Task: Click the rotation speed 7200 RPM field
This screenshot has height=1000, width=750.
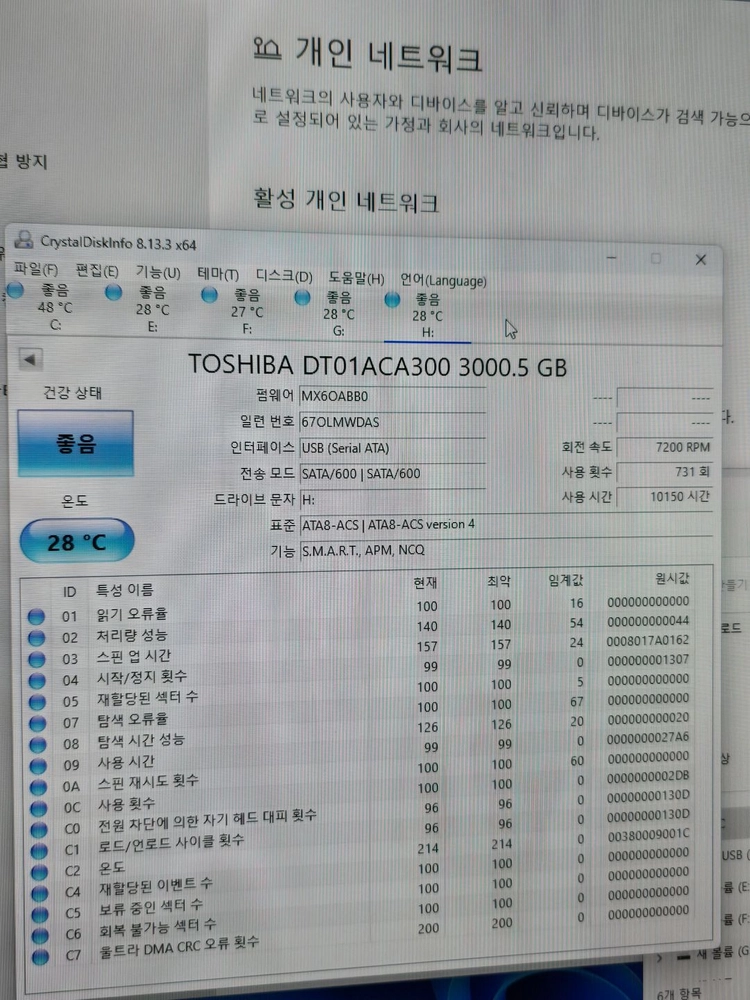Action: [x=664, y=447]
